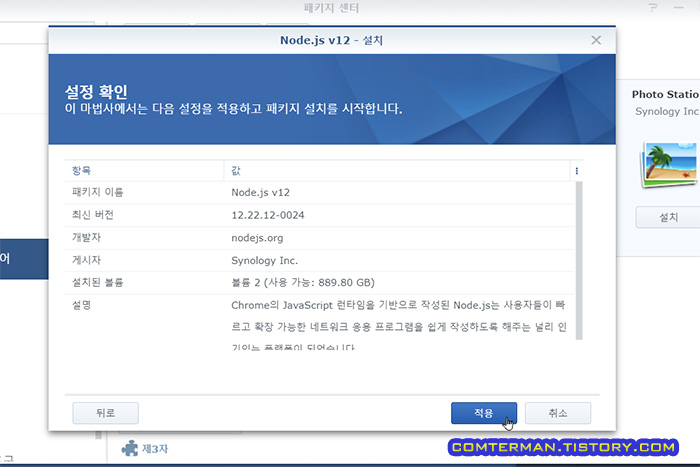Select the 패키지 이름 row label
This screenshot has height=467, width=700.
click(97, 192)
